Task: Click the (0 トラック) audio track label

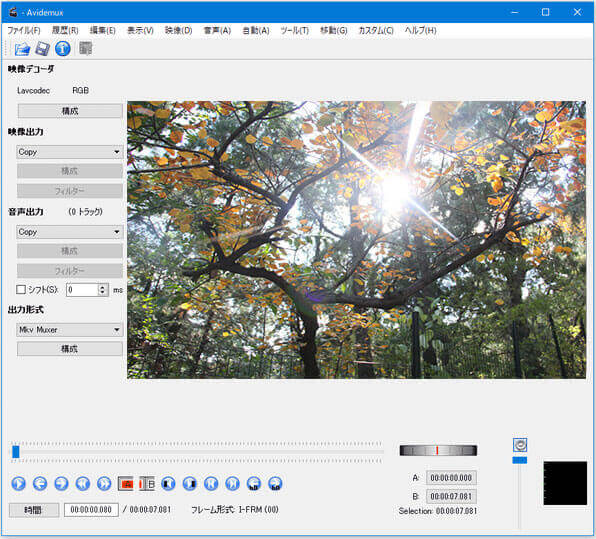Action: click(x=86, y=212)
